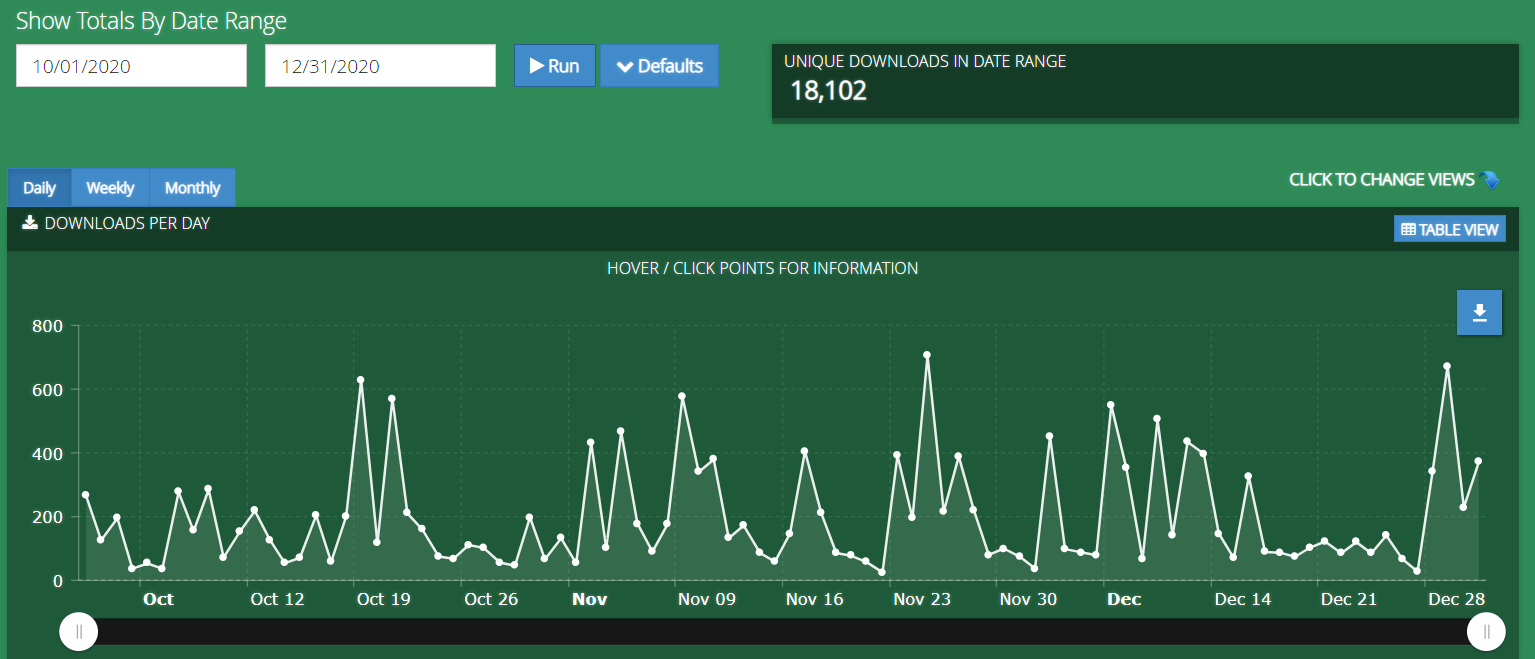Click the late December peak data point
The height and width of the screenshot is (659, 1535).
(1447, 366)
